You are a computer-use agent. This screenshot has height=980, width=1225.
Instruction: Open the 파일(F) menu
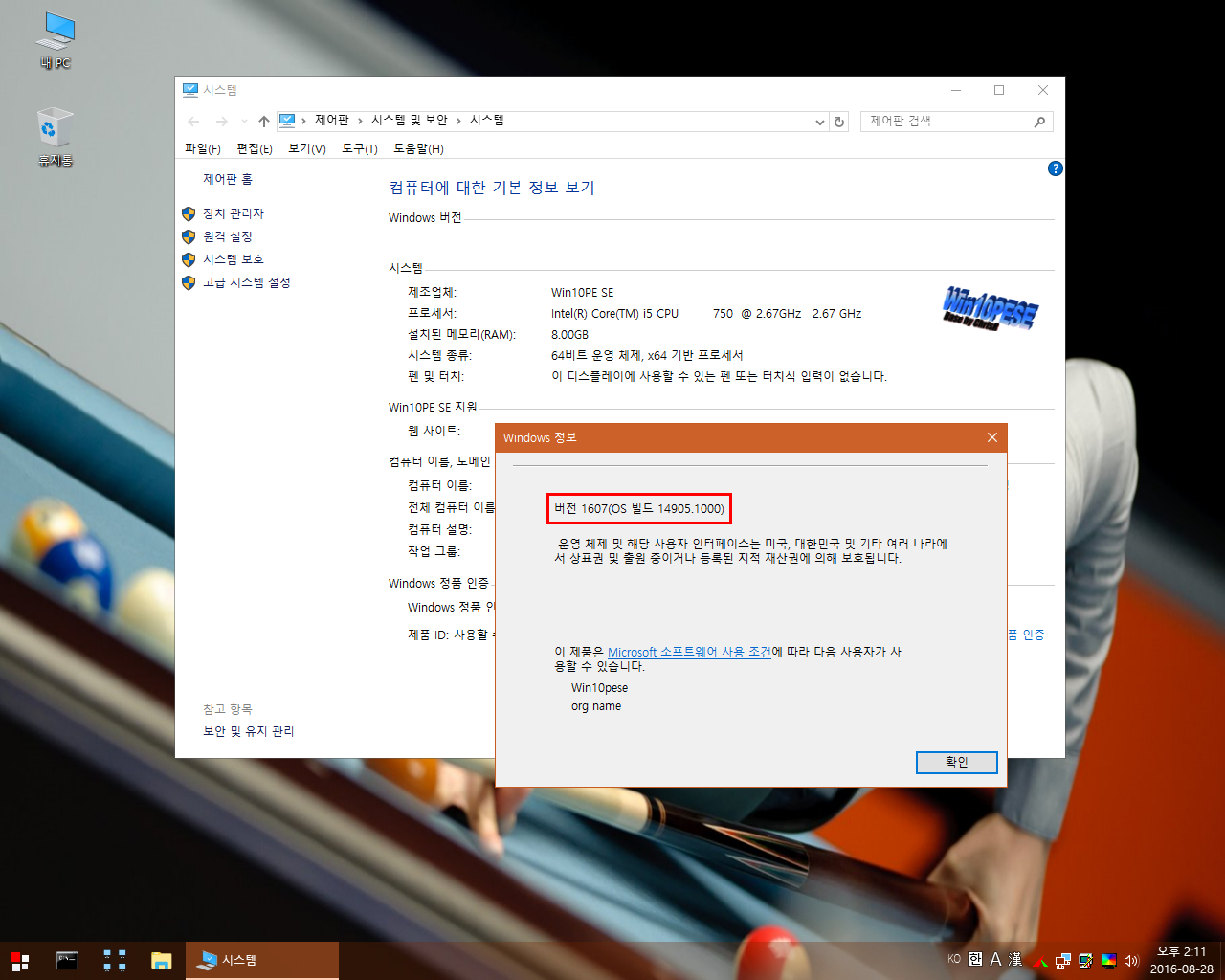click(x=203, y=148)
